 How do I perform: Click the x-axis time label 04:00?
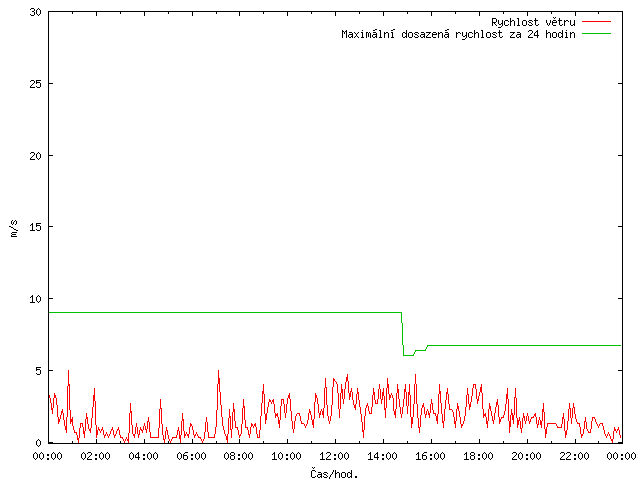coord(143,456)
